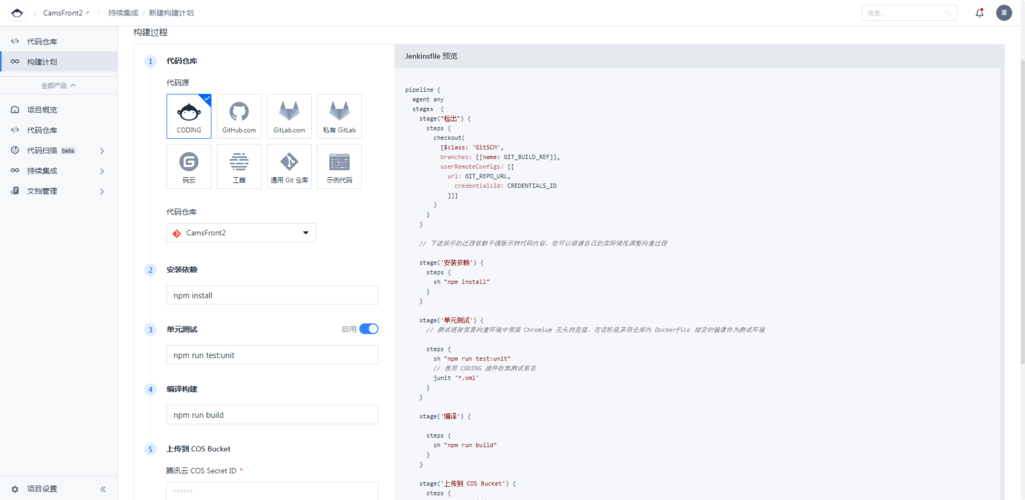Click the 项目概览 home icon

click(14, 110)
